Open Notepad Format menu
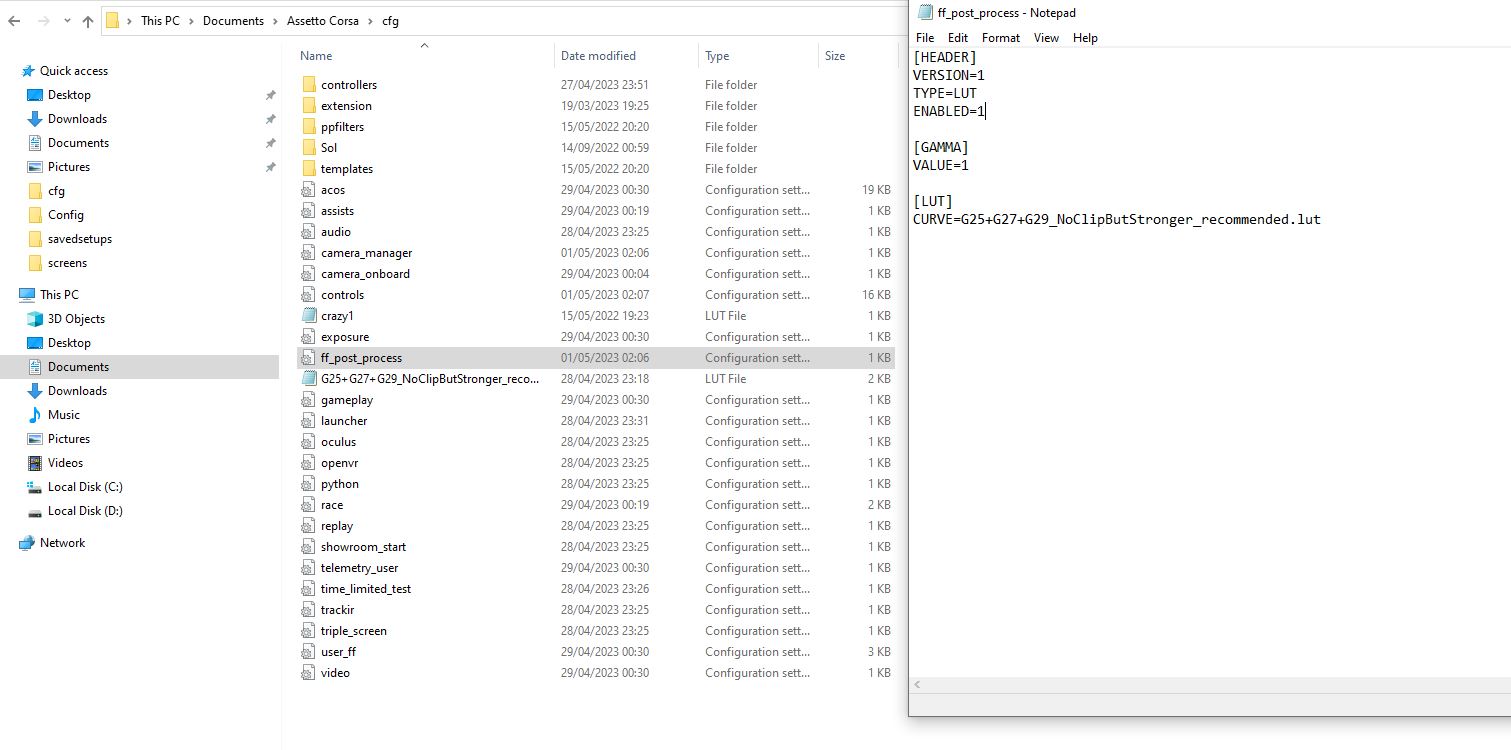1511x750 pixels. [x=1001, y=38]
